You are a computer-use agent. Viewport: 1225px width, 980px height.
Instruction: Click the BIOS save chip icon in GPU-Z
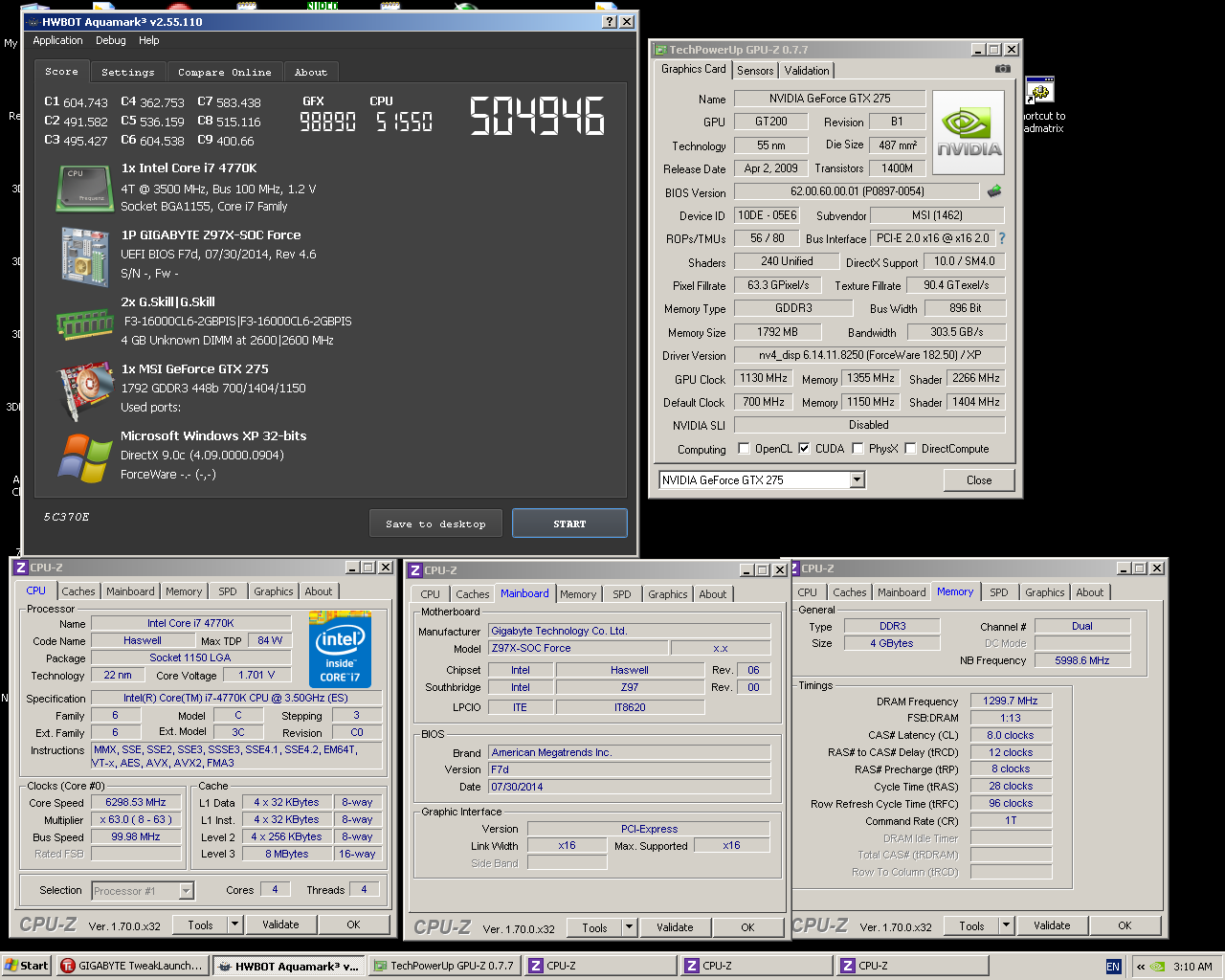(x=994, y=191)
